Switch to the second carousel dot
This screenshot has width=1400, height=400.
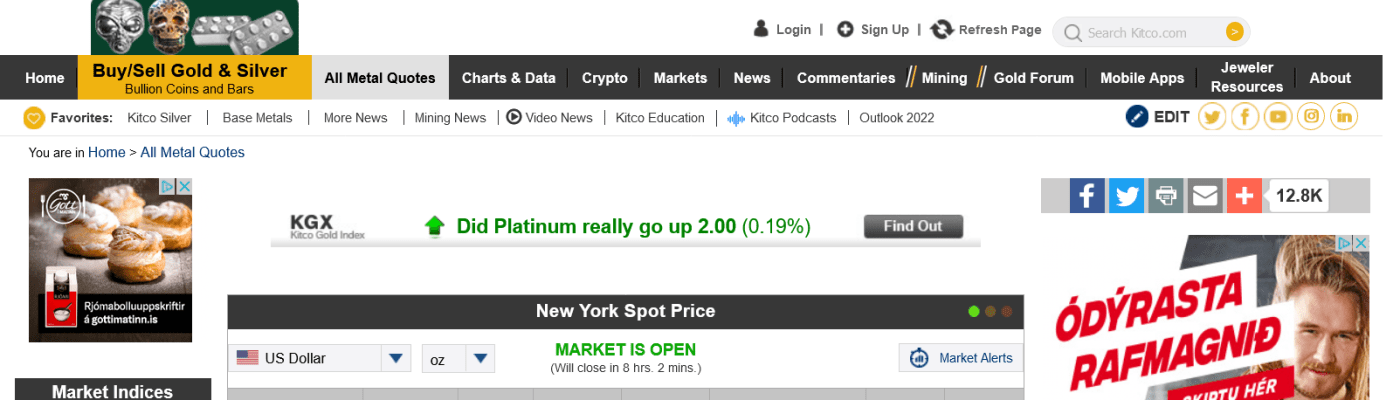click(990, 312)
